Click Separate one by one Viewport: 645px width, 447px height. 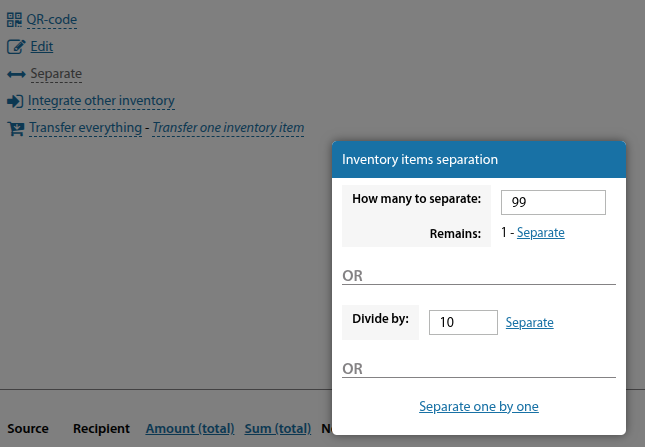[479, 406]
